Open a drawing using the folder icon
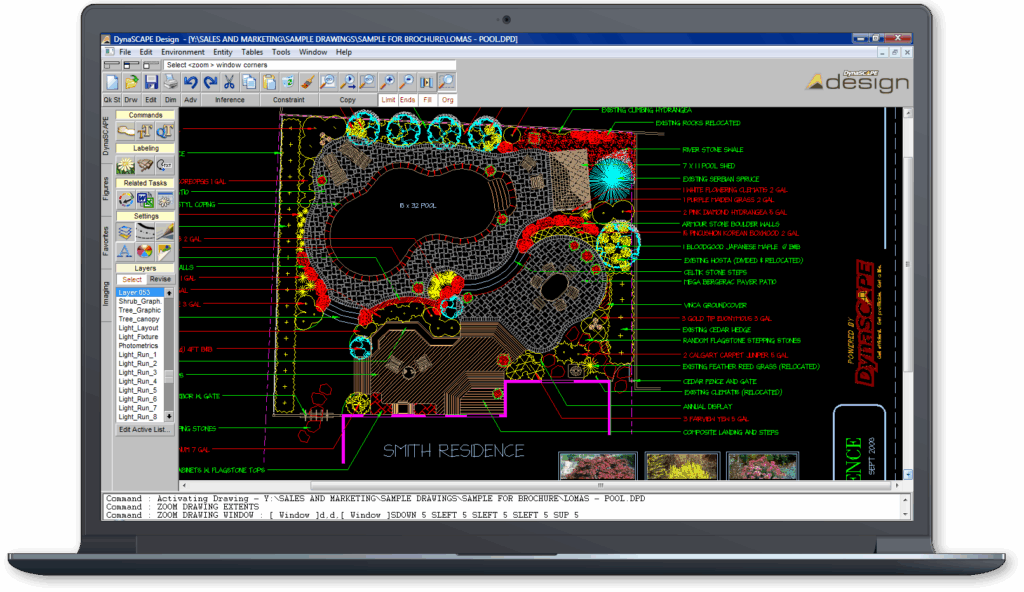 132,82
